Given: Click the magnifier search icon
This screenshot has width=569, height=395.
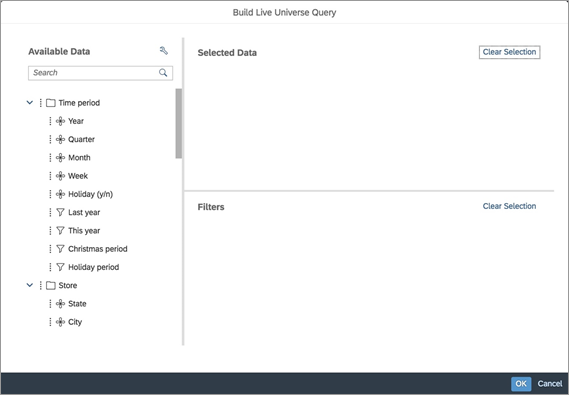Looking at the screenshot, I should (x=163, y=73).
